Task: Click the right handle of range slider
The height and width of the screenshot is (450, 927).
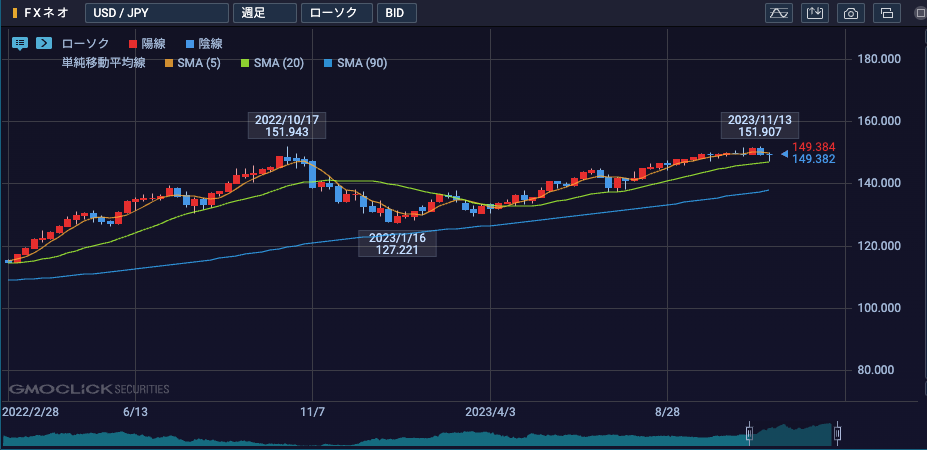Action: tap(838, 433)
